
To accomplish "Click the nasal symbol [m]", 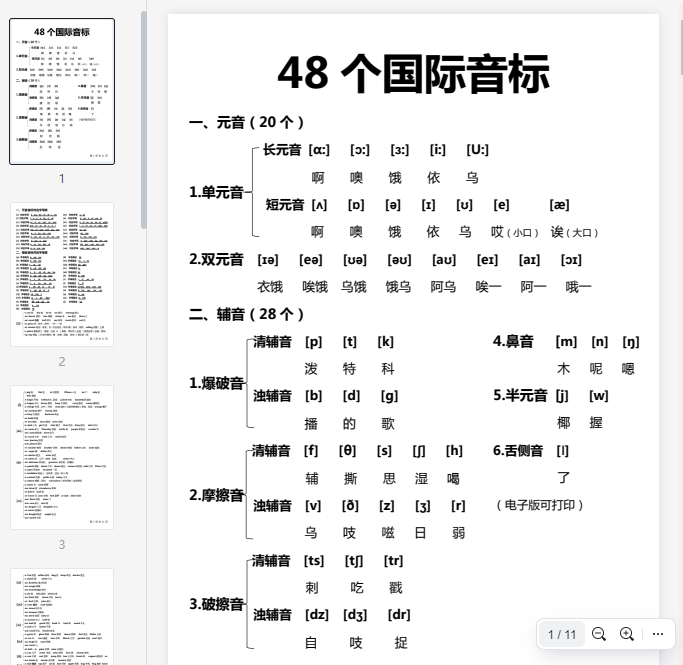I will point(566,342).
